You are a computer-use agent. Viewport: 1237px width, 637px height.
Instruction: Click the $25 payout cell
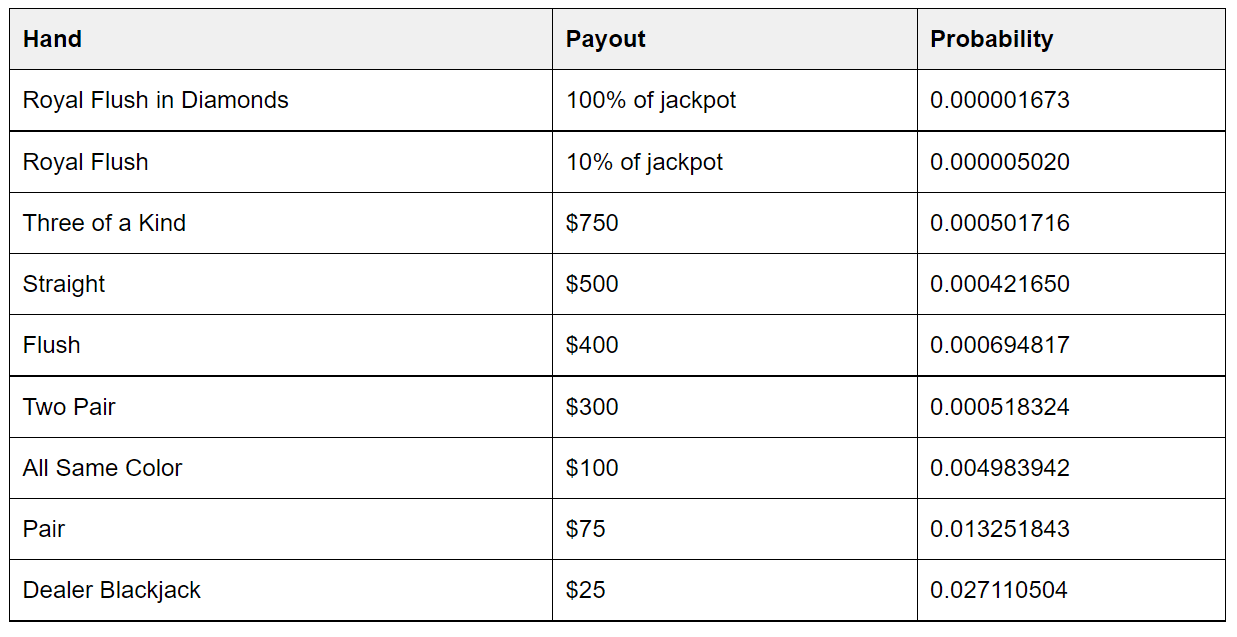735,590
